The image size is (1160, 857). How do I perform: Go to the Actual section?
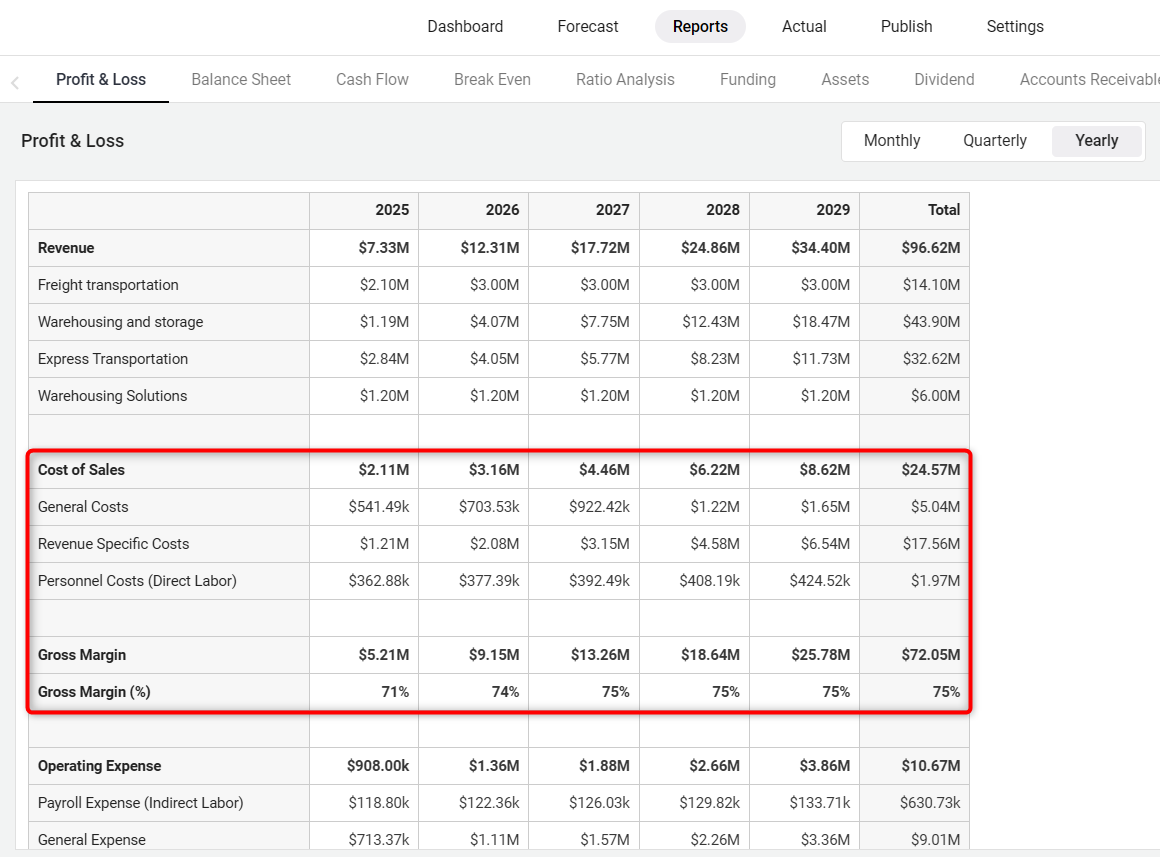click(804, 27)
